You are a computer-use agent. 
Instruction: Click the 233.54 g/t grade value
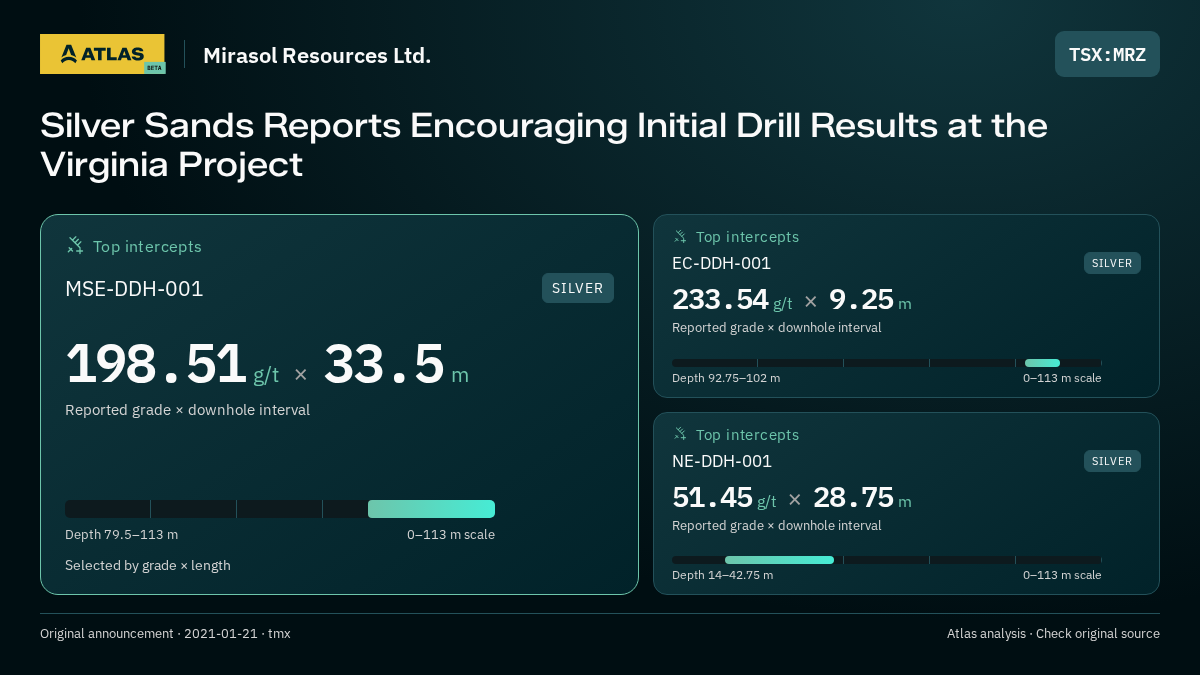732,300
